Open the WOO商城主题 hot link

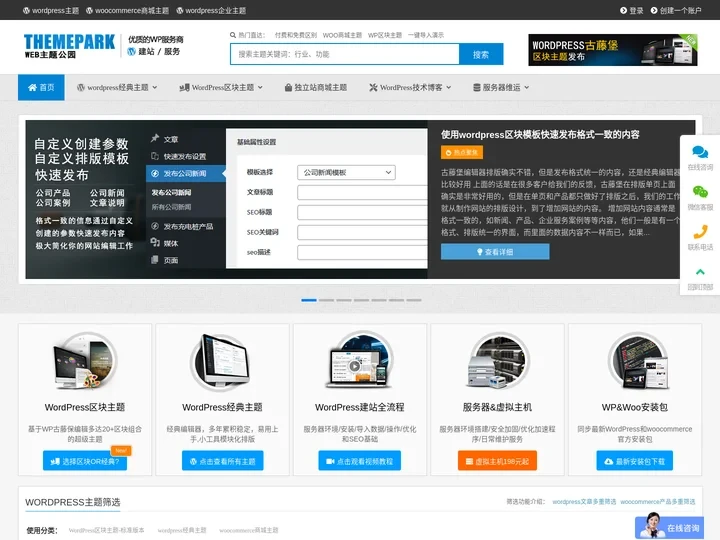click(342, 35)
